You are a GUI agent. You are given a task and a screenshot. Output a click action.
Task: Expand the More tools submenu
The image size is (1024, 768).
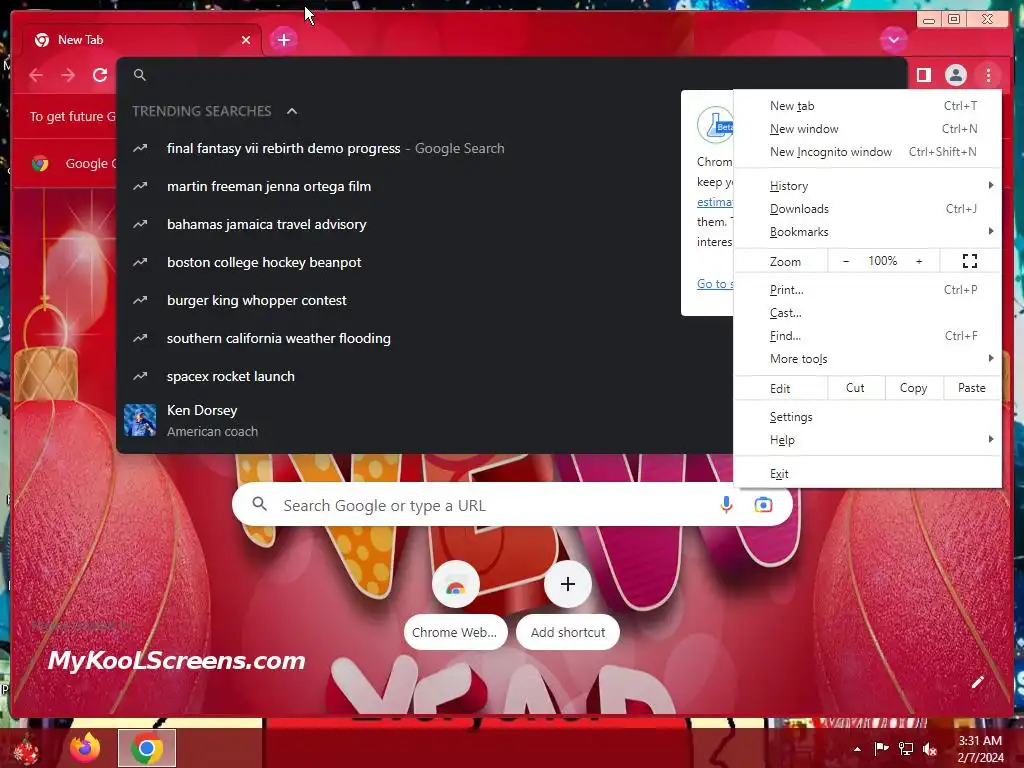point(867,358)
